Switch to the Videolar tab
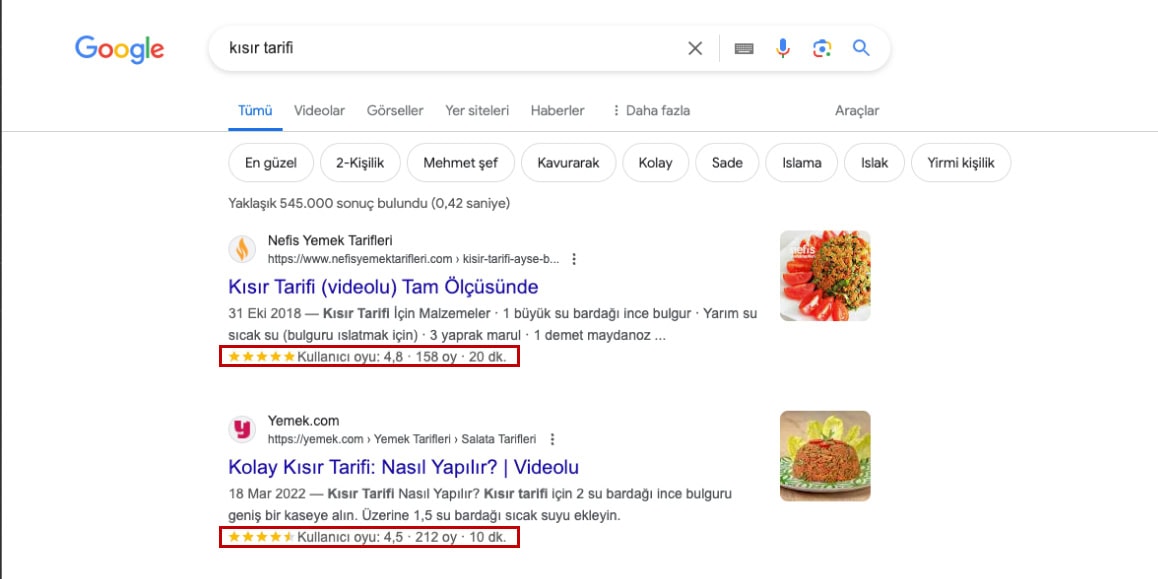Screen dimensions: 1158x579 click(x=319, y=110)
